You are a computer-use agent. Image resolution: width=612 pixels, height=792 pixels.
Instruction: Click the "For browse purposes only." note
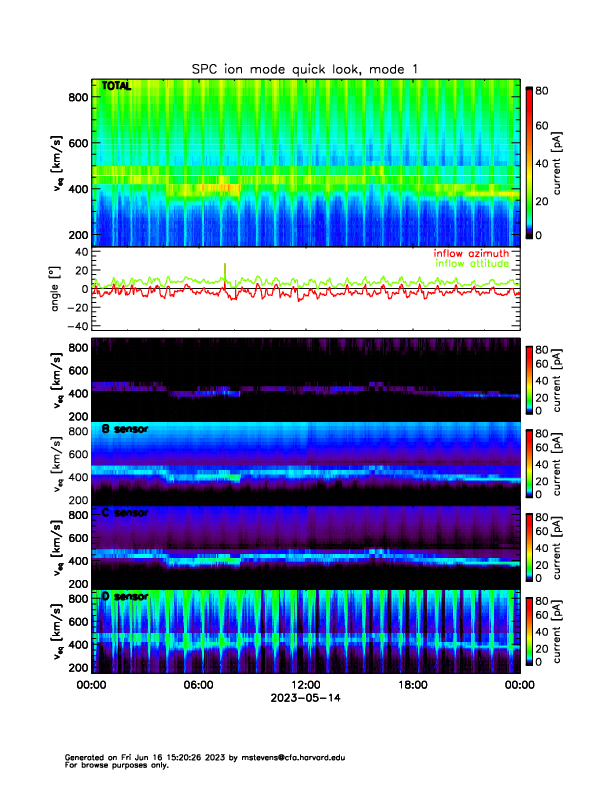tap(113, 765)
